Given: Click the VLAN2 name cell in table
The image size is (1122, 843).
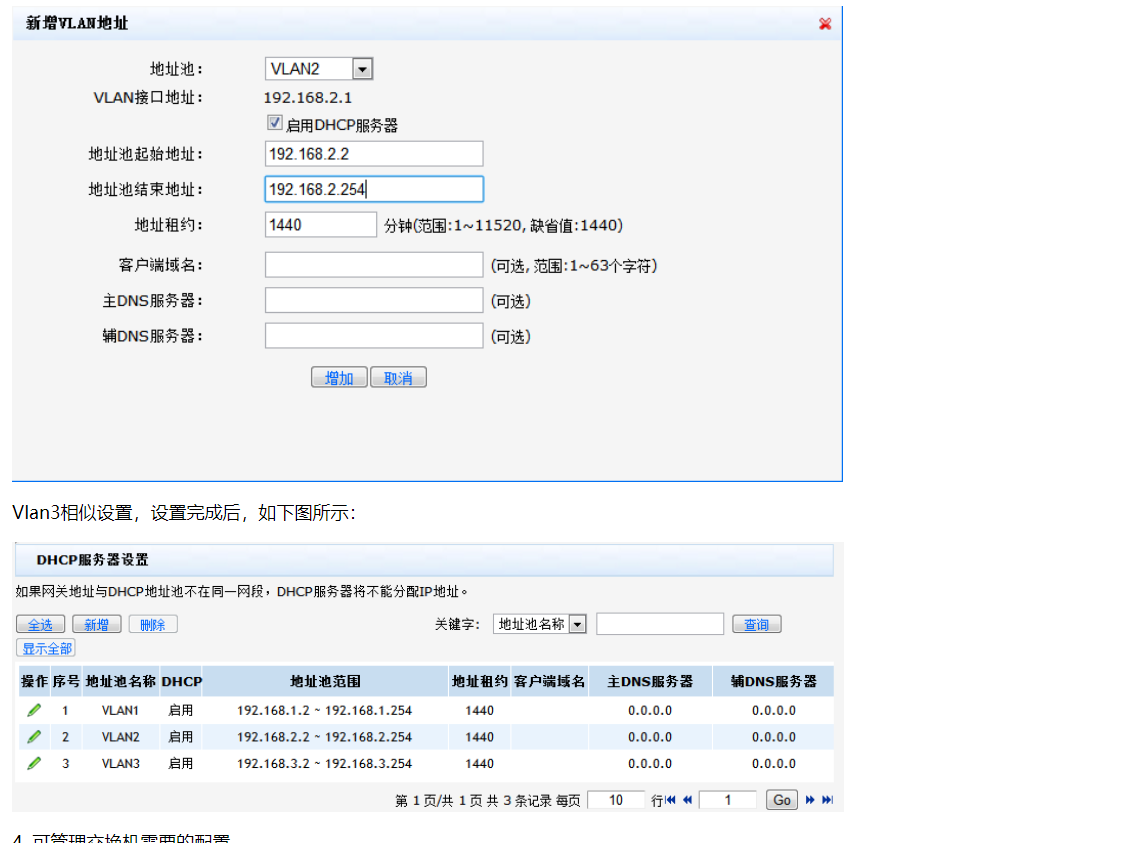Looking at the screenshot, I should (120, 737).
